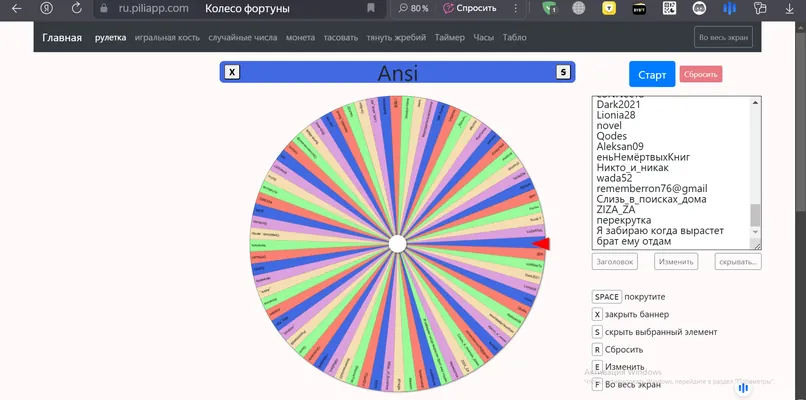The width and height of the screenshot is (806, 400).
Task: Open the three-dot menu beside Спросить
Action: click(x=516, y=8)
